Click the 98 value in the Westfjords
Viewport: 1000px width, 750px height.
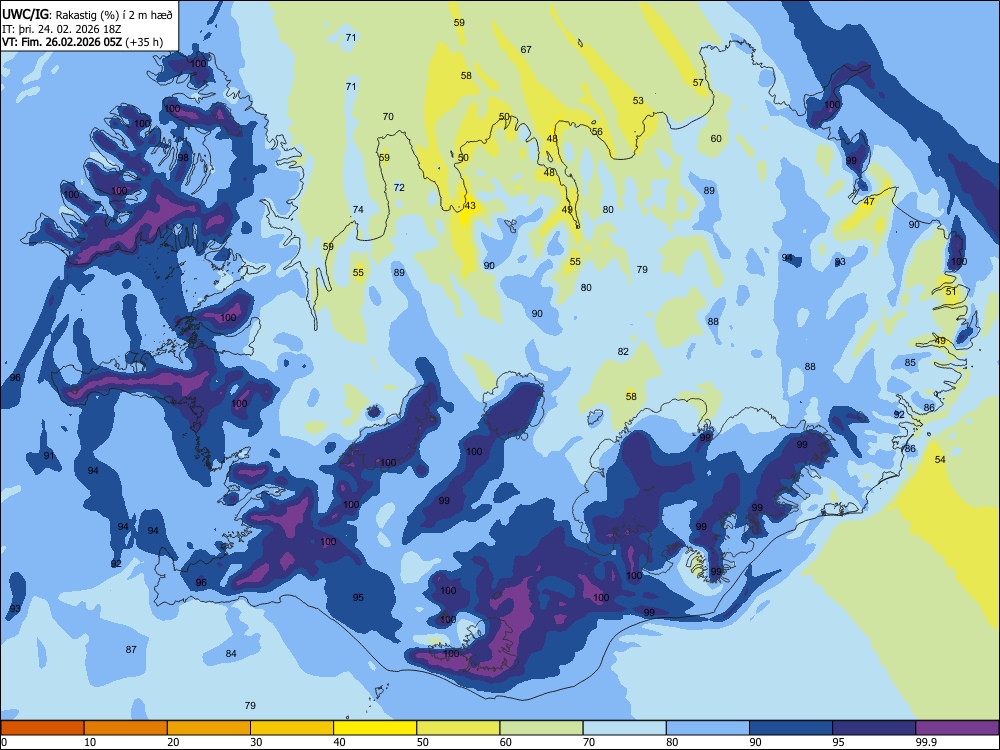183,158
